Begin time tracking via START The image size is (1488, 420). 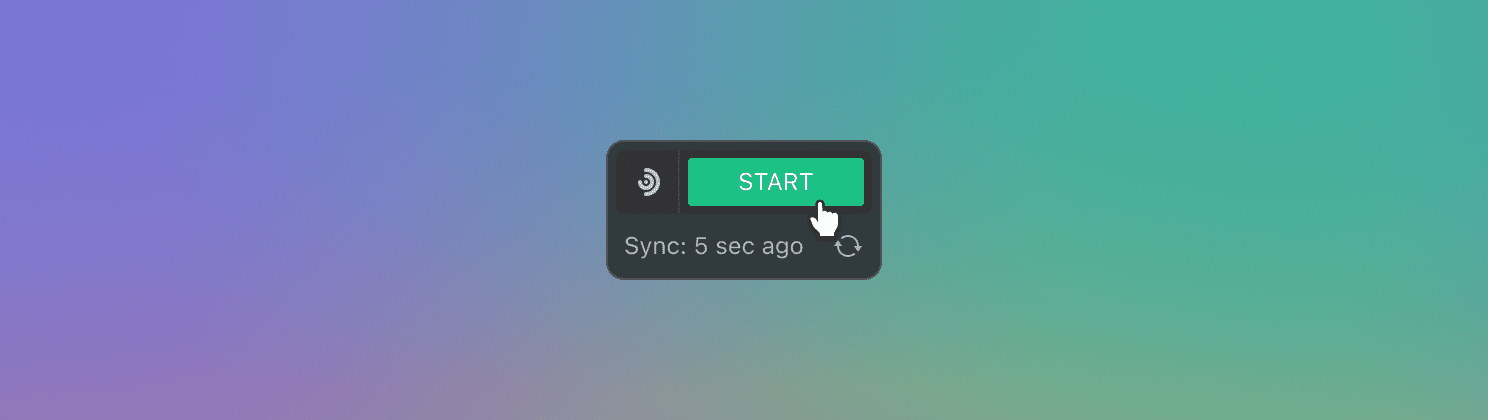click(775, 182)
